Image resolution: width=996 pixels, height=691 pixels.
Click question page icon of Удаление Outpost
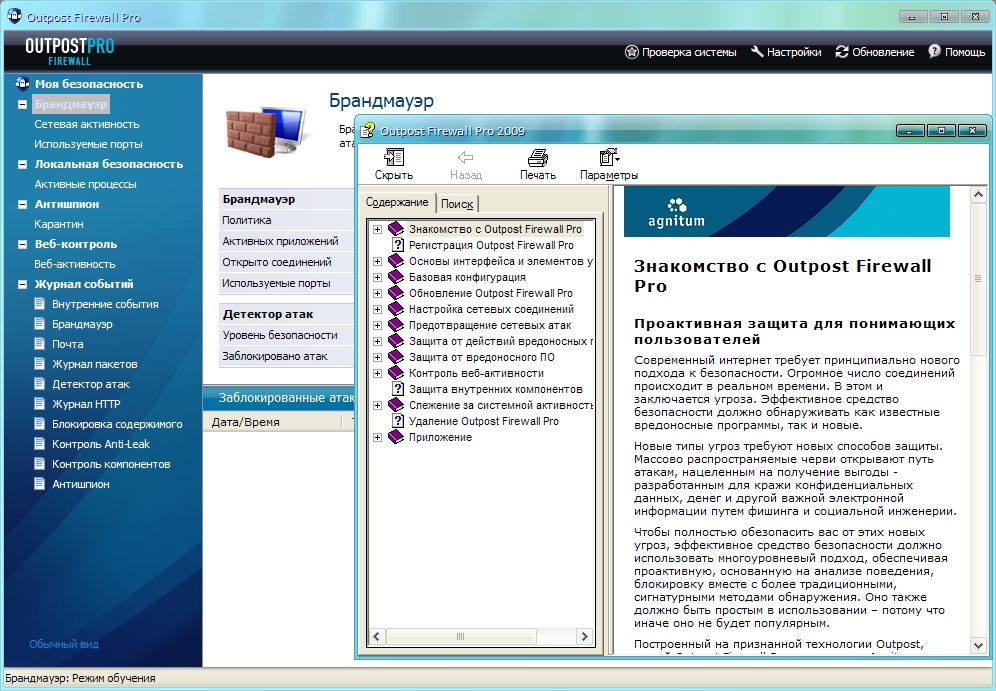(x=398, y=421)
